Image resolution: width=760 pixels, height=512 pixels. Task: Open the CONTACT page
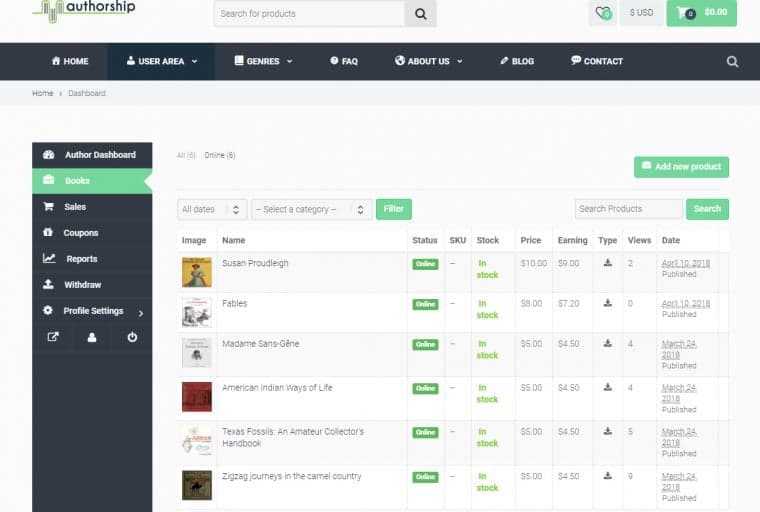pos(597,62)
